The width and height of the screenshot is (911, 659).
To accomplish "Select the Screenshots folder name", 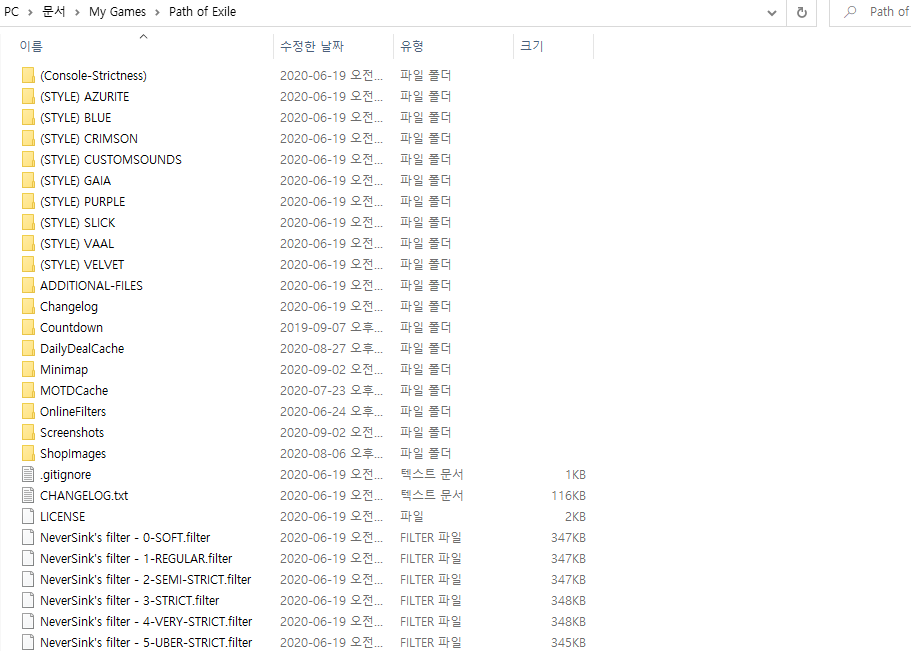I will 72,432.
